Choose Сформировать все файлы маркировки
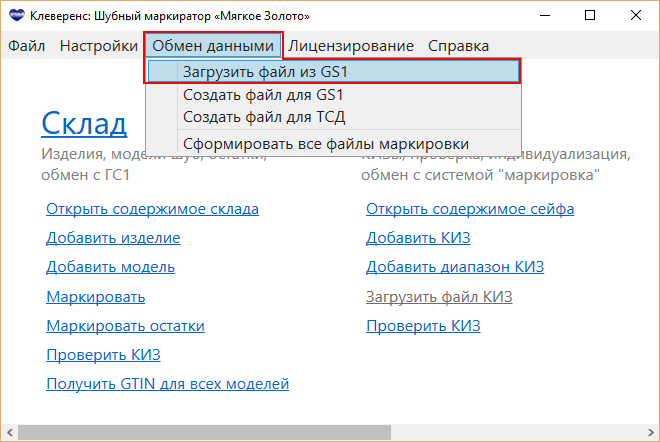Viewport: 660px width, 442px height. (x=333, y=144)
